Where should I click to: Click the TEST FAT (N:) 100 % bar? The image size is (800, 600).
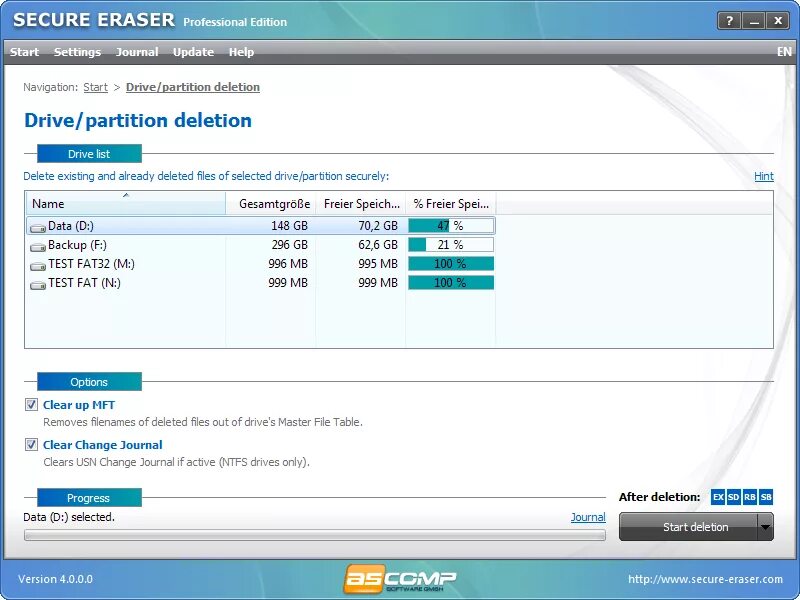click(451, 283)
